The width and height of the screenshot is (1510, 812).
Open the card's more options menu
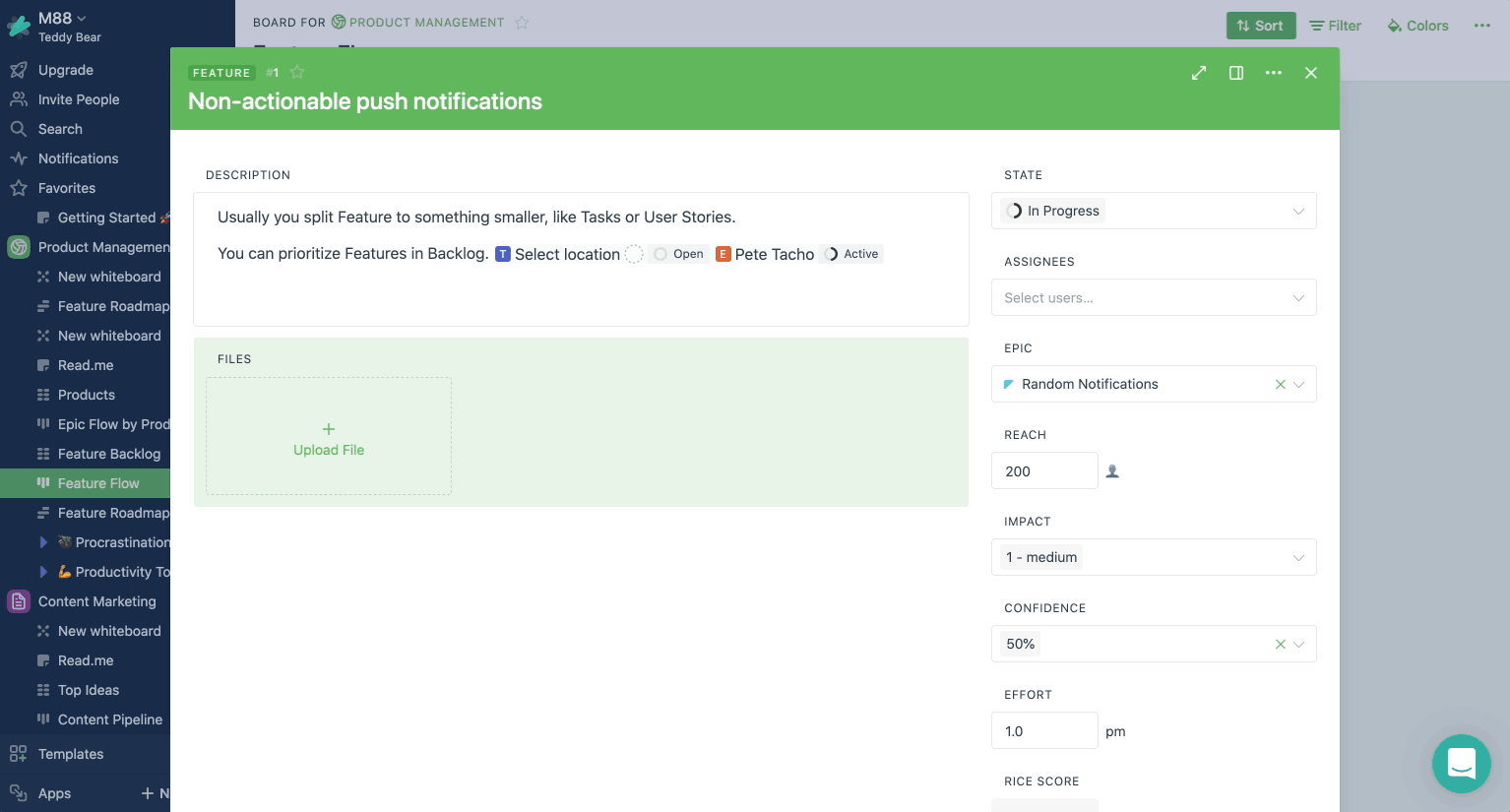click(1273, 73)
